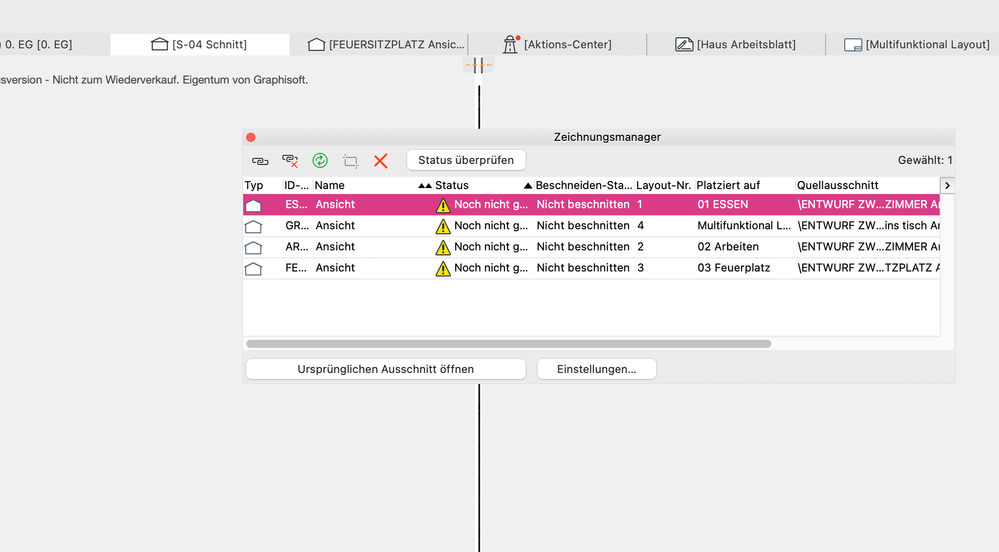Screen dimensions: 999x552
Task: Click the FEUERSITZPLATZ elevation tab icon
Action: pyautogui.click(x=316, y=44)
